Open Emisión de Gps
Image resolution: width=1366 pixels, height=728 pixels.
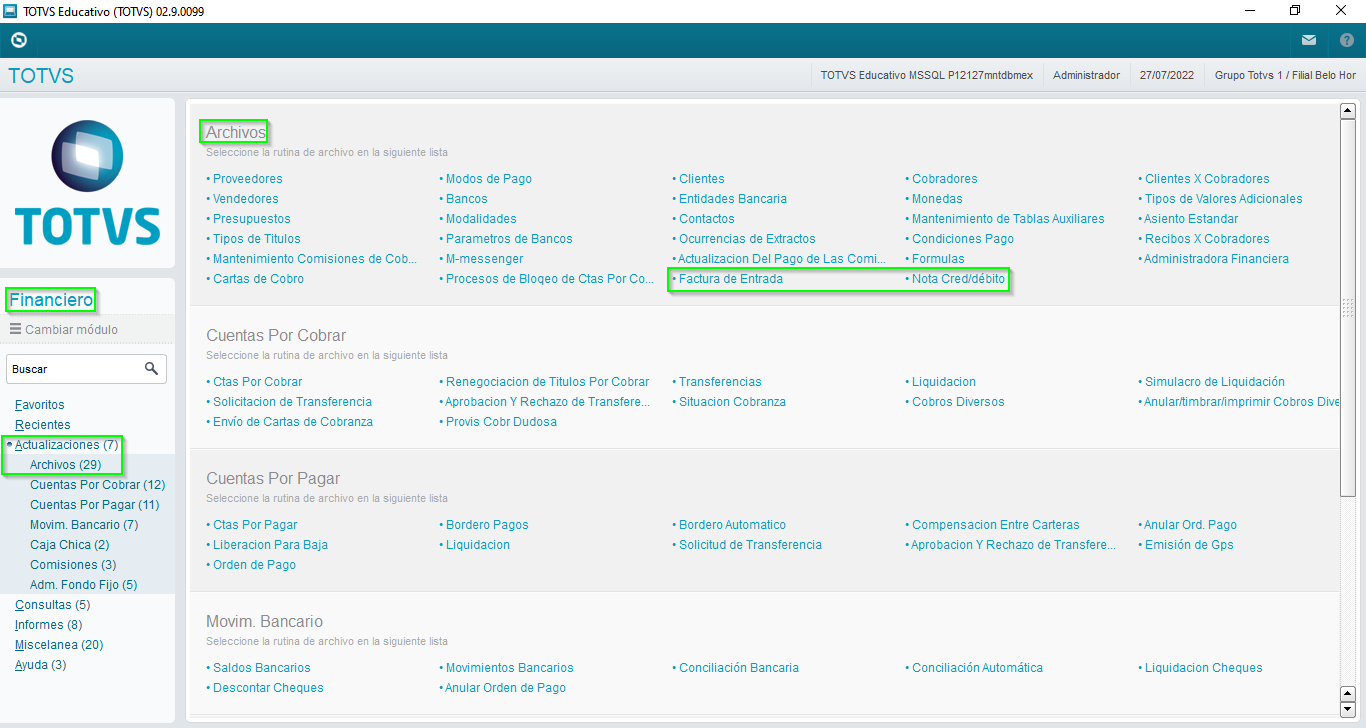[x=1189, y=545]
